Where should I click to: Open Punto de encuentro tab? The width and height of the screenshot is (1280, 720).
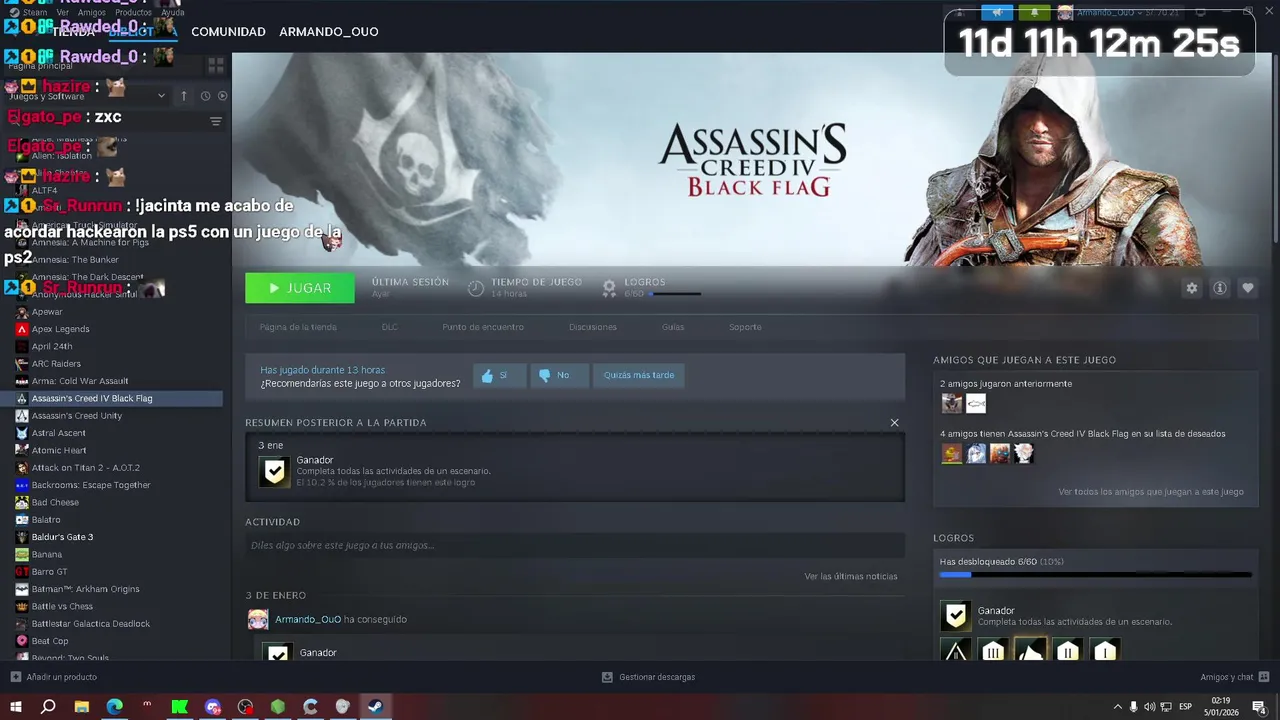[483, 327]
